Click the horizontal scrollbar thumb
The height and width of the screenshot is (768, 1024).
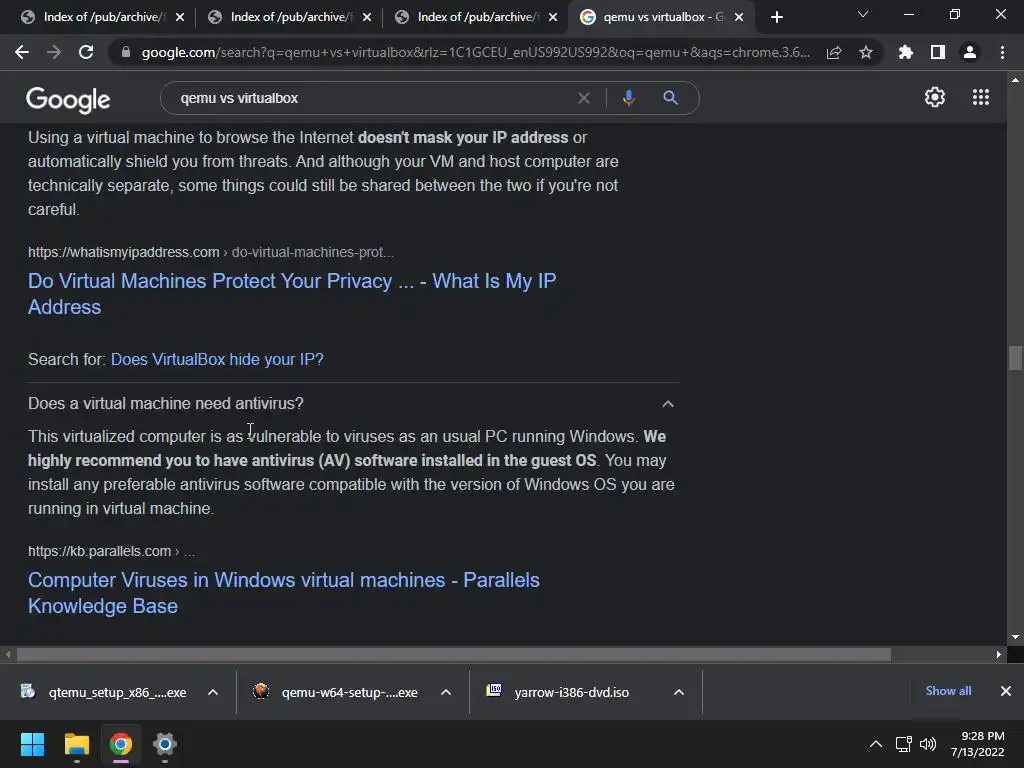pyautogui.click(x=454, y=654)
